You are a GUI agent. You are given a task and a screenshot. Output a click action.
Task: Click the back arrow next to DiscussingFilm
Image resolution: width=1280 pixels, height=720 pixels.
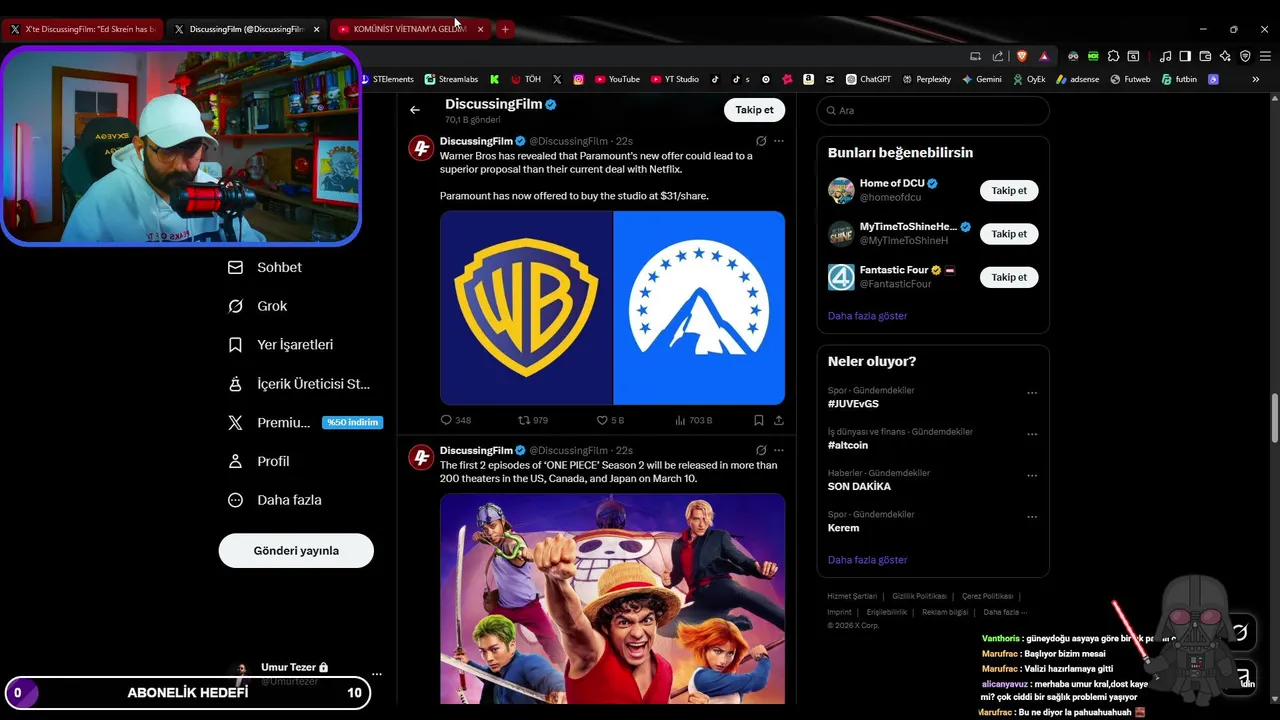pos(415,110)
